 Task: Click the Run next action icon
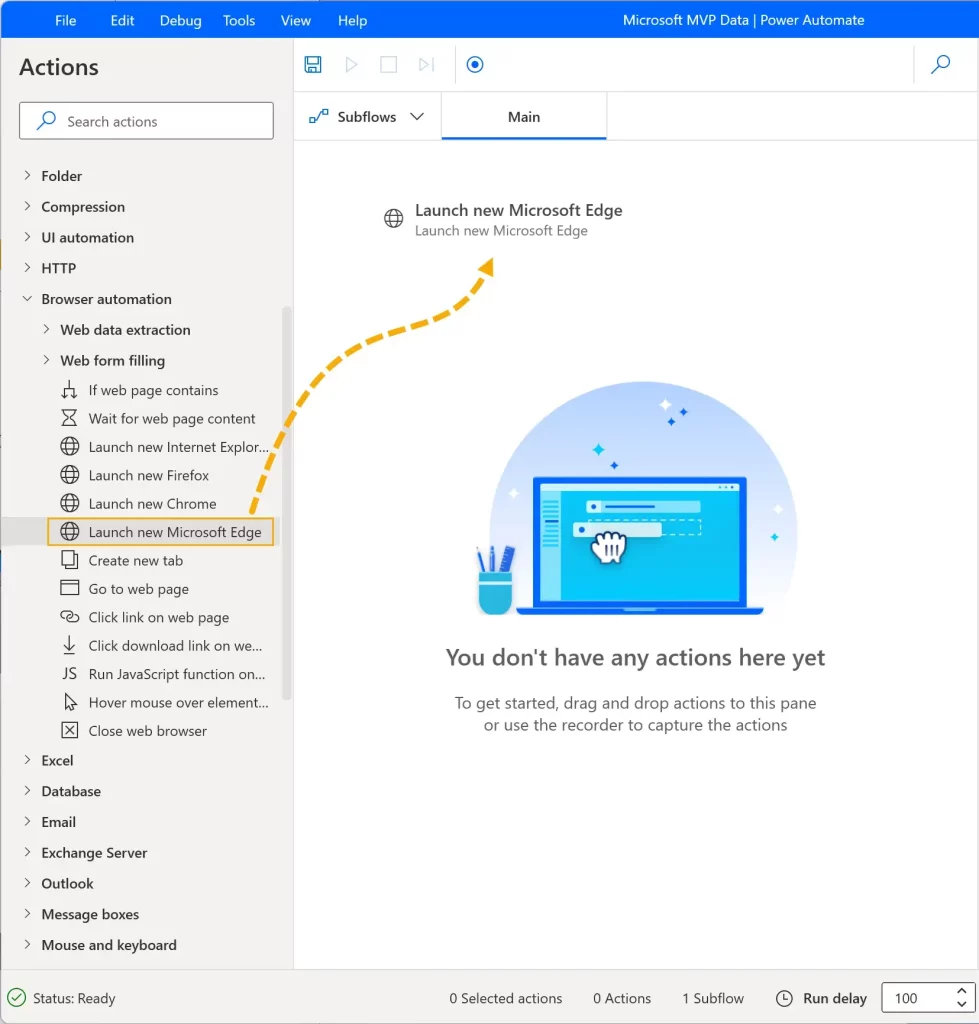coord(426,65)
